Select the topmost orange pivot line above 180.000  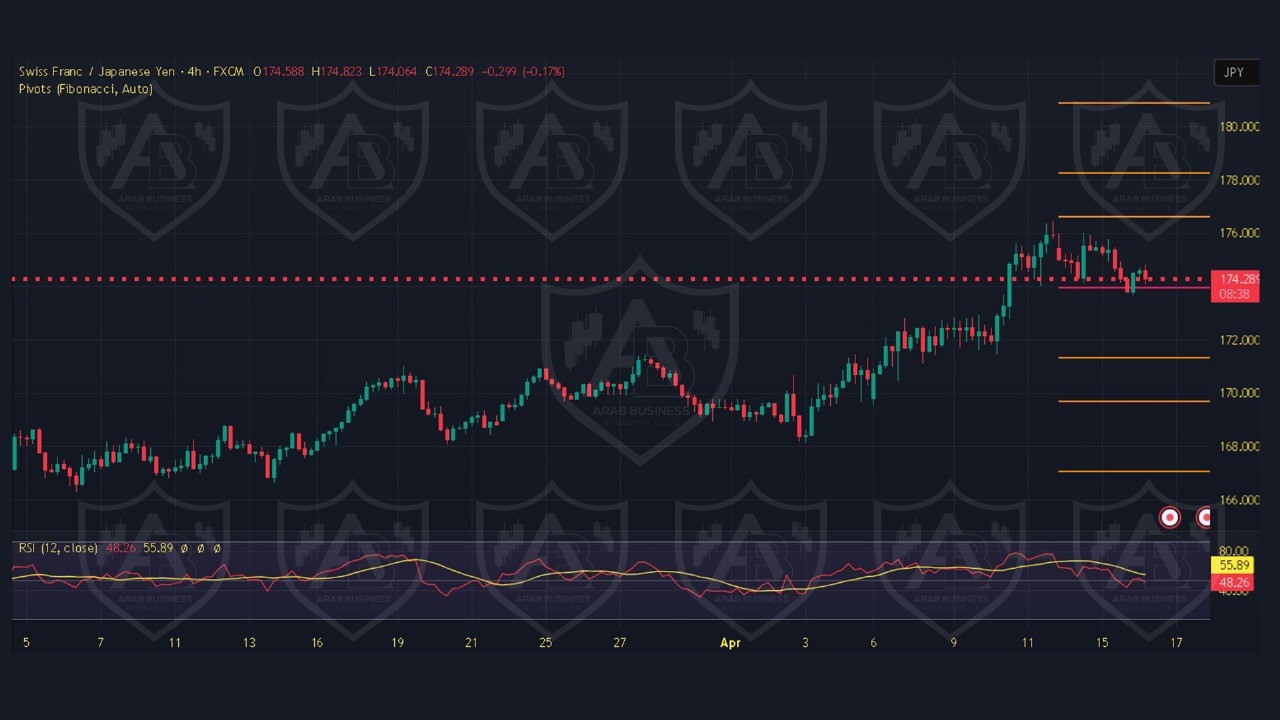[1134, 103]
